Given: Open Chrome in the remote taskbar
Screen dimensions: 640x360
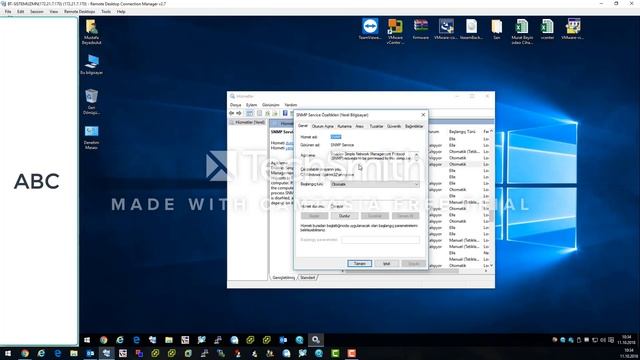Looking at the screenshot, I should (104, 340).
